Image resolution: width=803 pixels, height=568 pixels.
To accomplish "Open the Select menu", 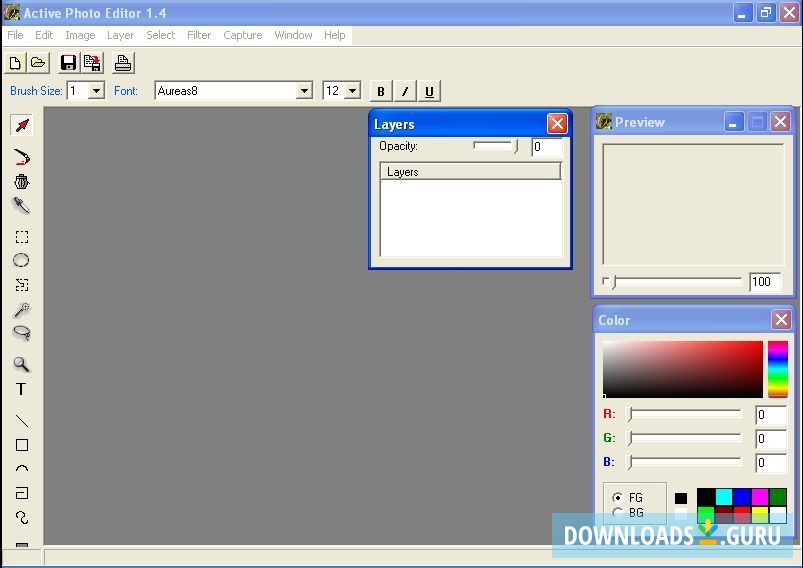I will click(161, 35).
